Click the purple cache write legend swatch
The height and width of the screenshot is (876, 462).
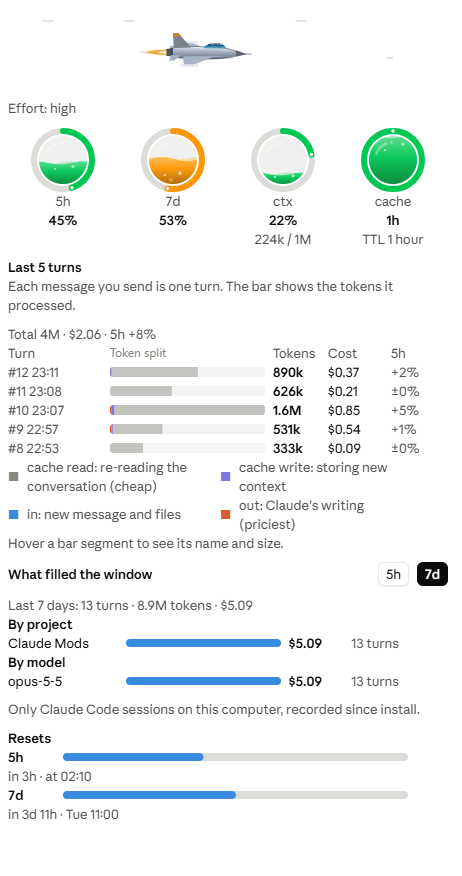click(226, 477)
